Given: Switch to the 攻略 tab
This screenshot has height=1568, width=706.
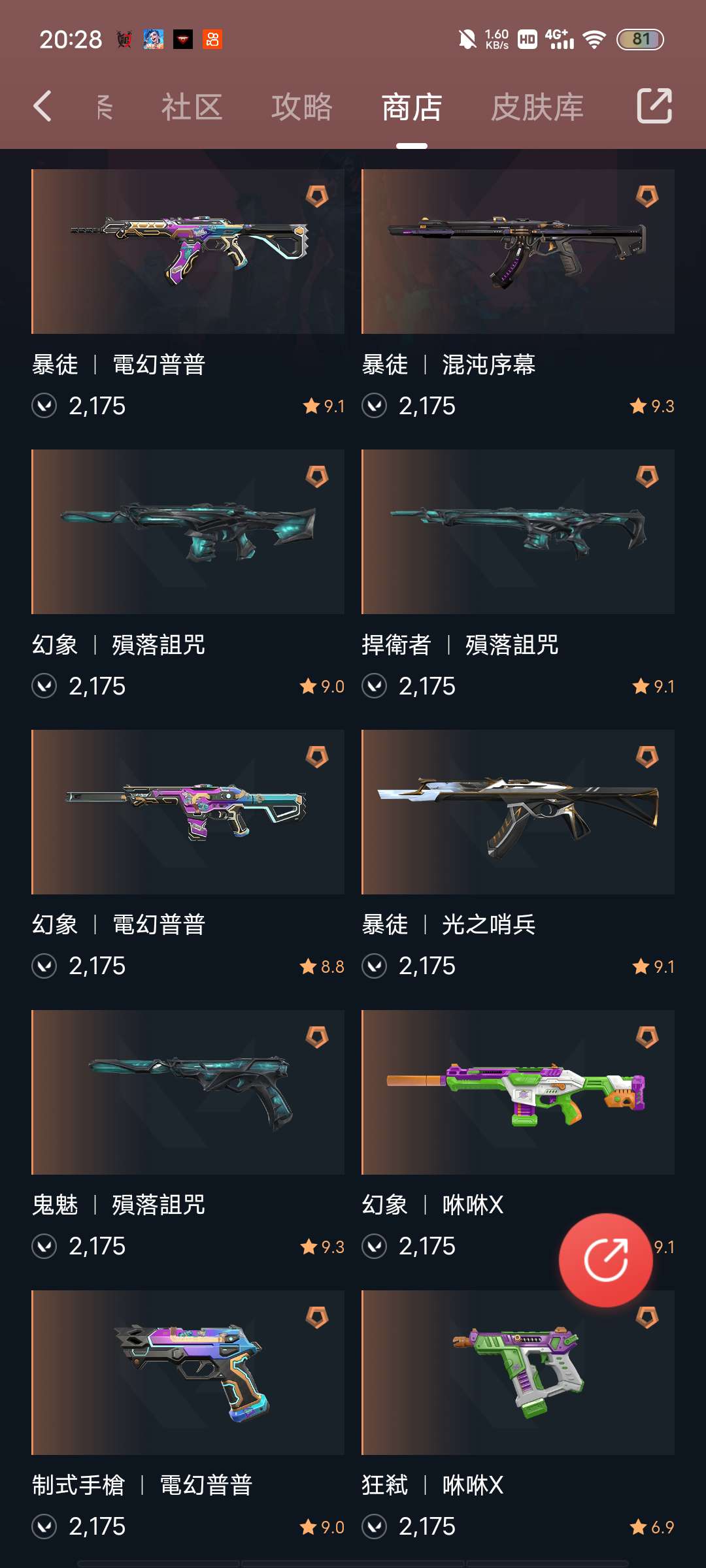Looking at the screenshot, I should point(302,107).
